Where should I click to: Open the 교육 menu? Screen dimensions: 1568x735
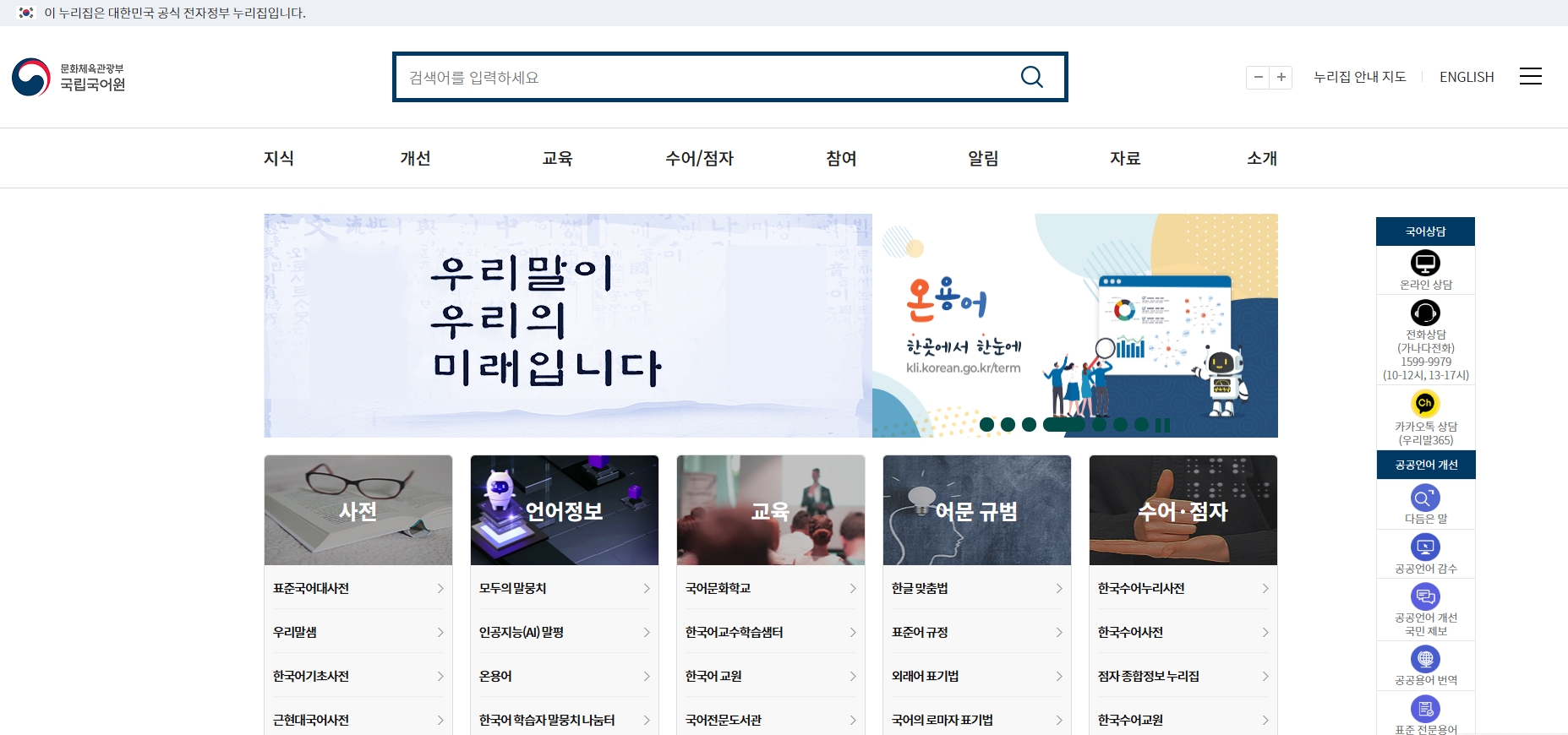point(557,158)
